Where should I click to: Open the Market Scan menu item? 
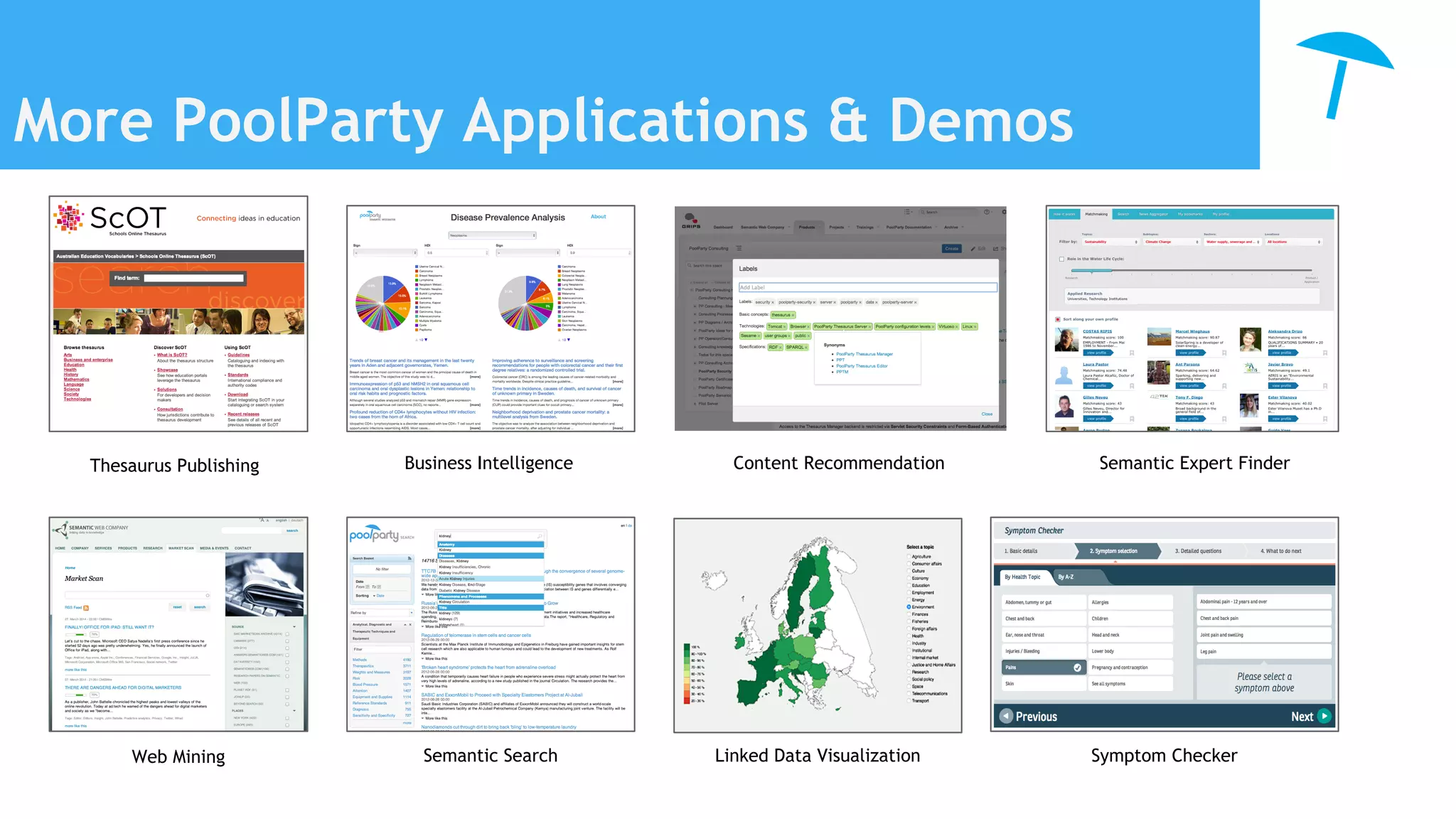[181, 548]
